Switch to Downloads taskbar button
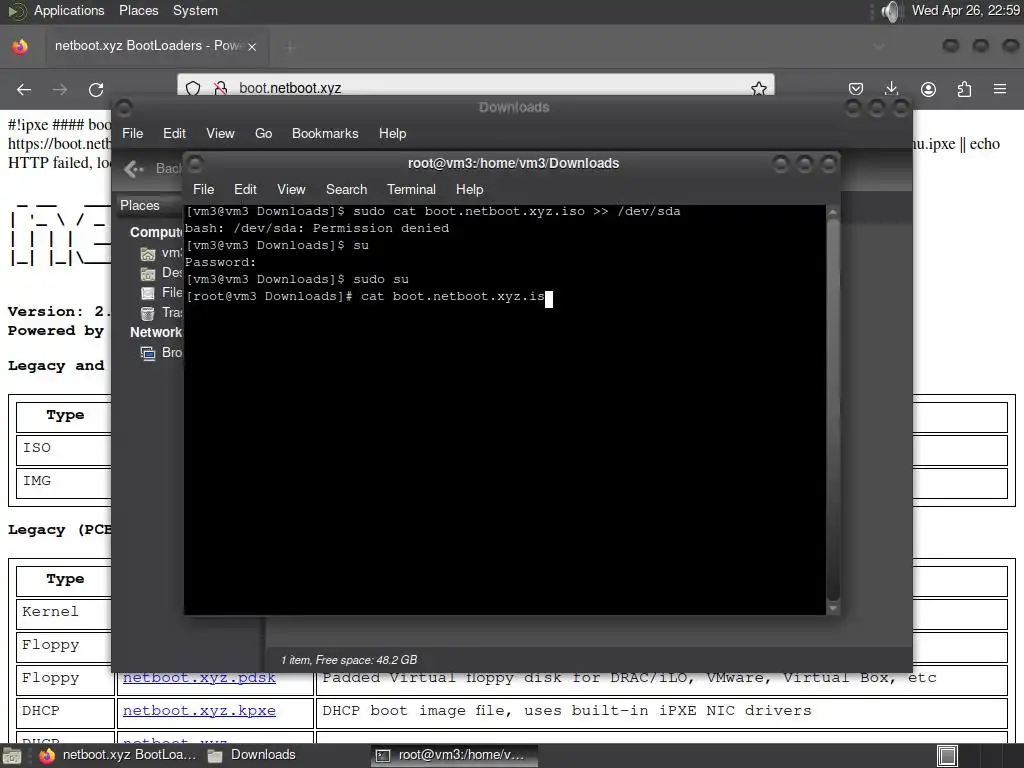The width and height of the screenshot is (1024, 768). pyautogui.click(x=251, y=755)
